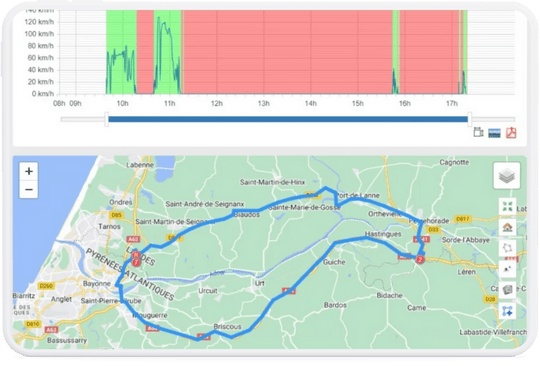This screenshot has height=366, width=540.
Task: Click the left handle of time range slider
Action: click(x=107, y=119)
